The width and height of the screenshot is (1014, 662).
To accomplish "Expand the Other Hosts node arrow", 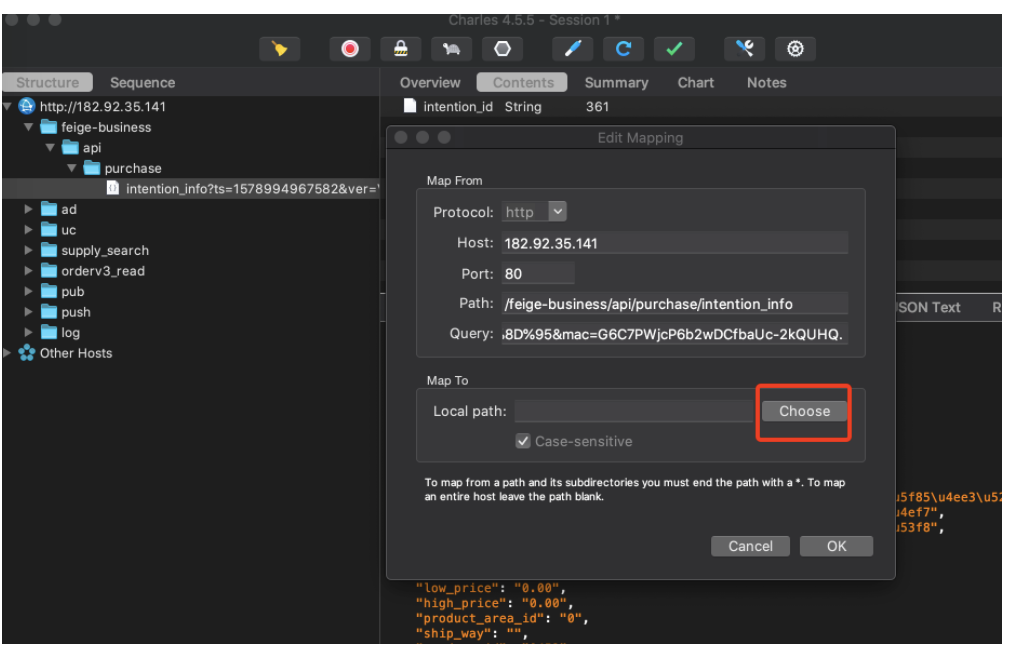I will tap(7, 353).
